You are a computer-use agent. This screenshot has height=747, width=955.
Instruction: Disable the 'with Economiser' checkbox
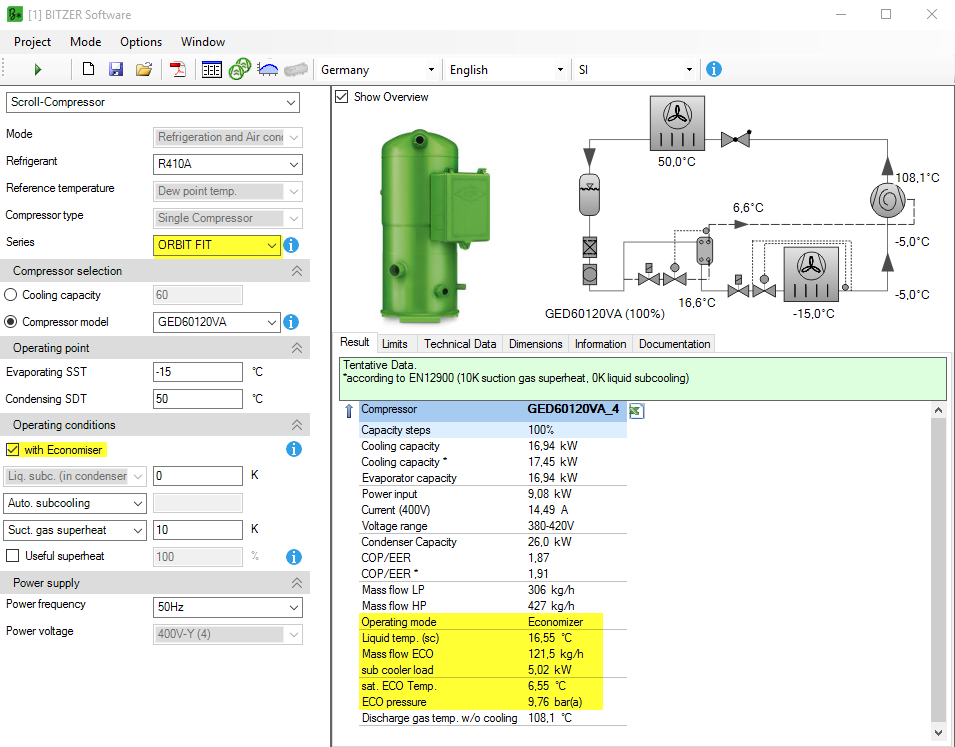[x=13, y=450]
